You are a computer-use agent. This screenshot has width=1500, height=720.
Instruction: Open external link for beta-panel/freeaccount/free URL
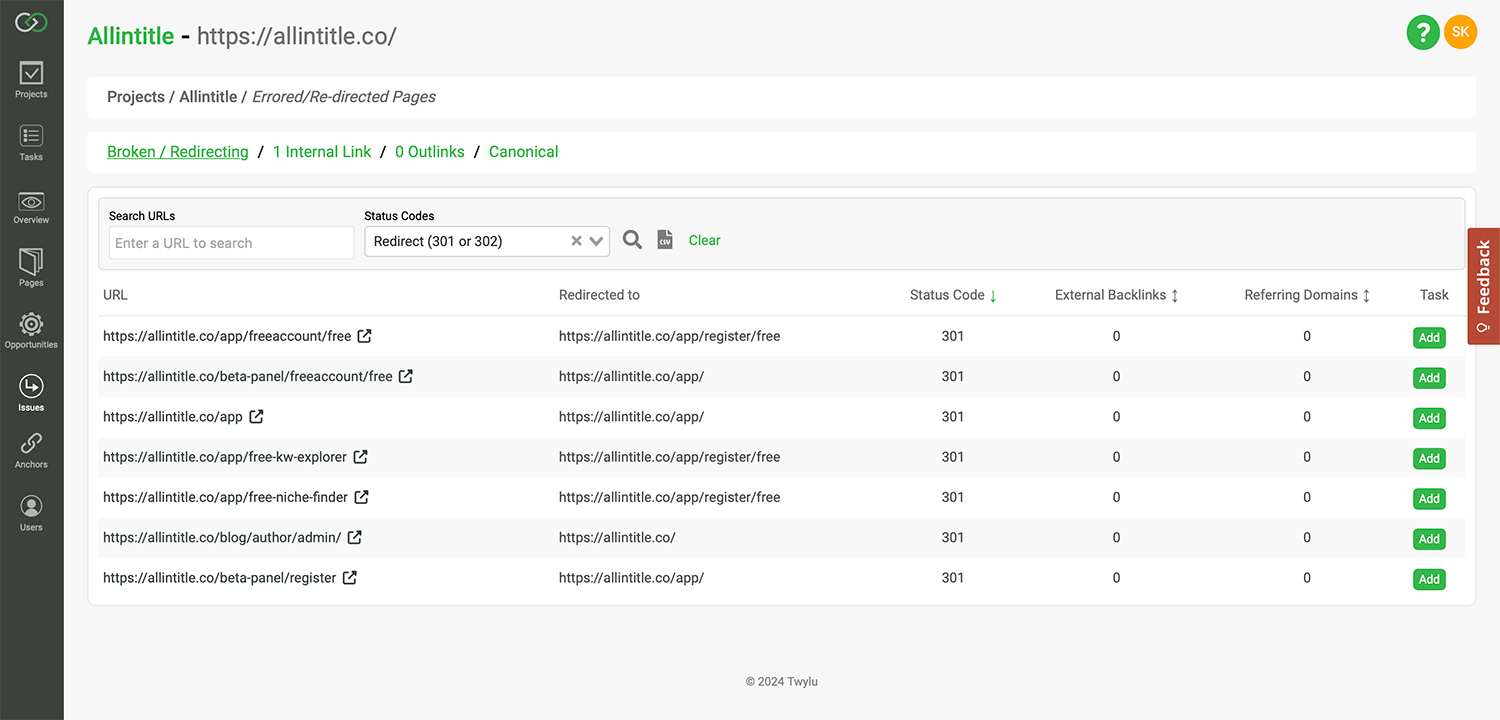406,376
